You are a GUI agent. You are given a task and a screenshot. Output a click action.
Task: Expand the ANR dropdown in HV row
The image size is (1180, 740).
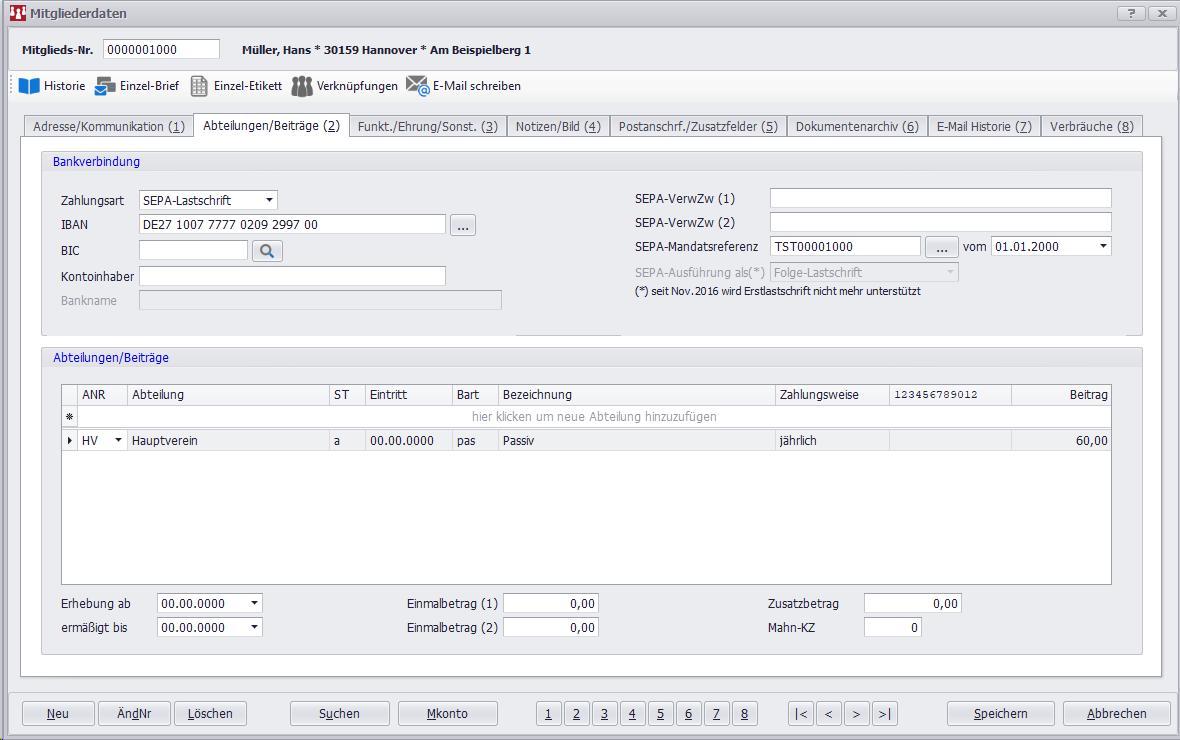coord(118,440)
